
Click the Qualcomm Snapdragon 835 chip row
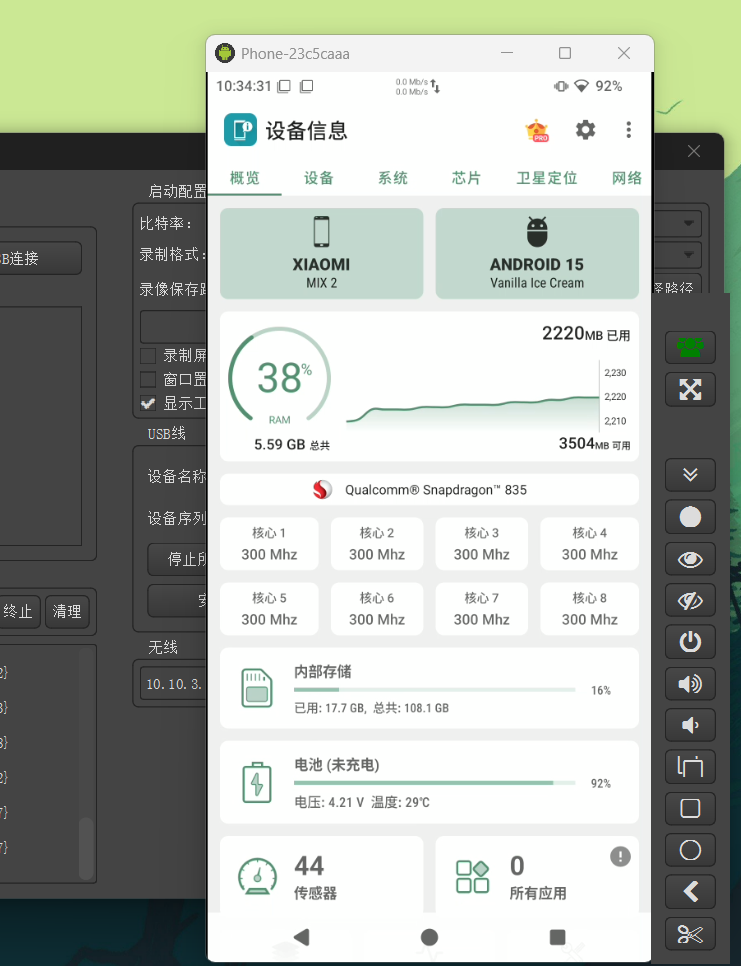[429, 490]
